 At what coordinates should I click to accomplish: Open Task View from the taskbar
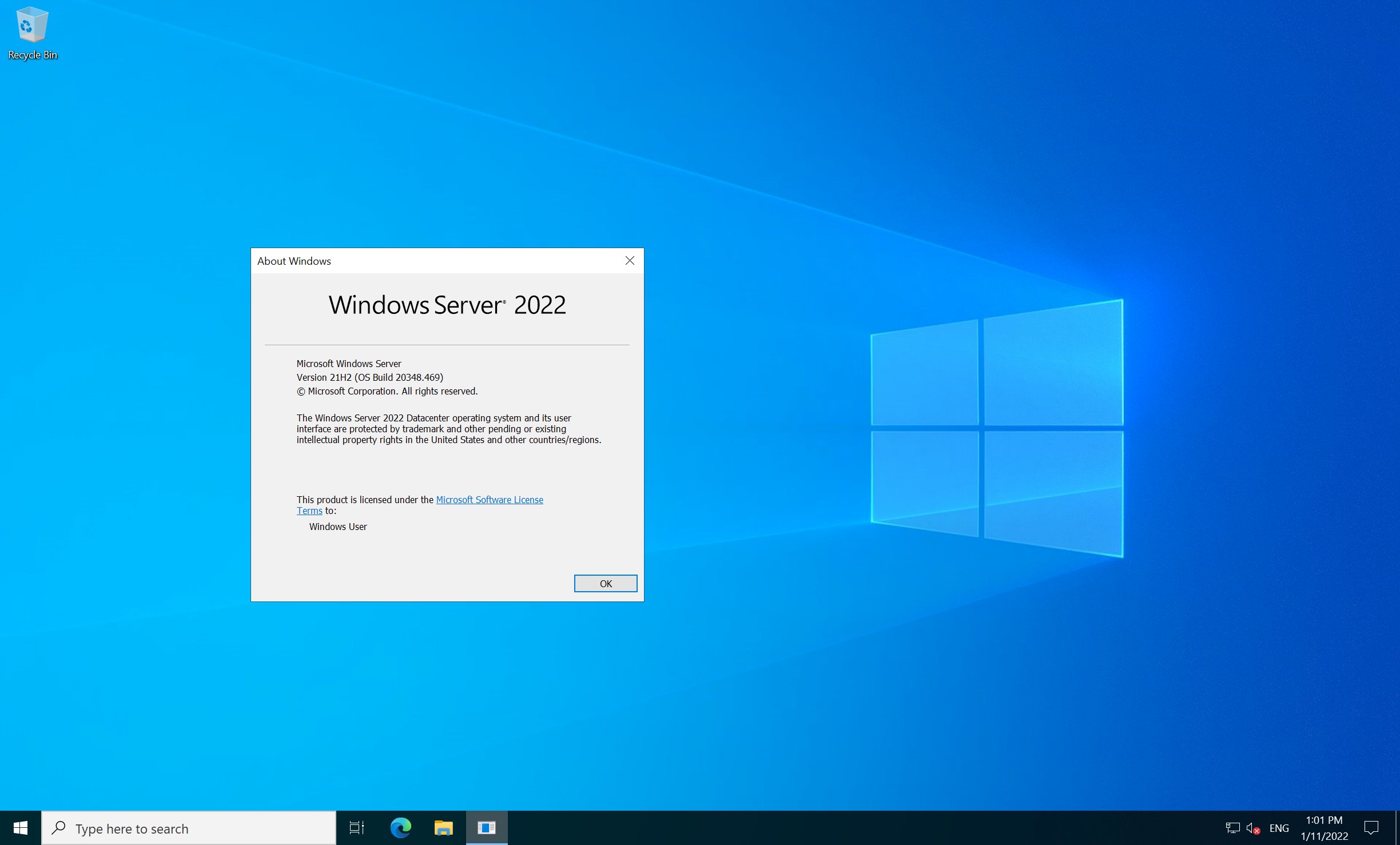(357, 828)
